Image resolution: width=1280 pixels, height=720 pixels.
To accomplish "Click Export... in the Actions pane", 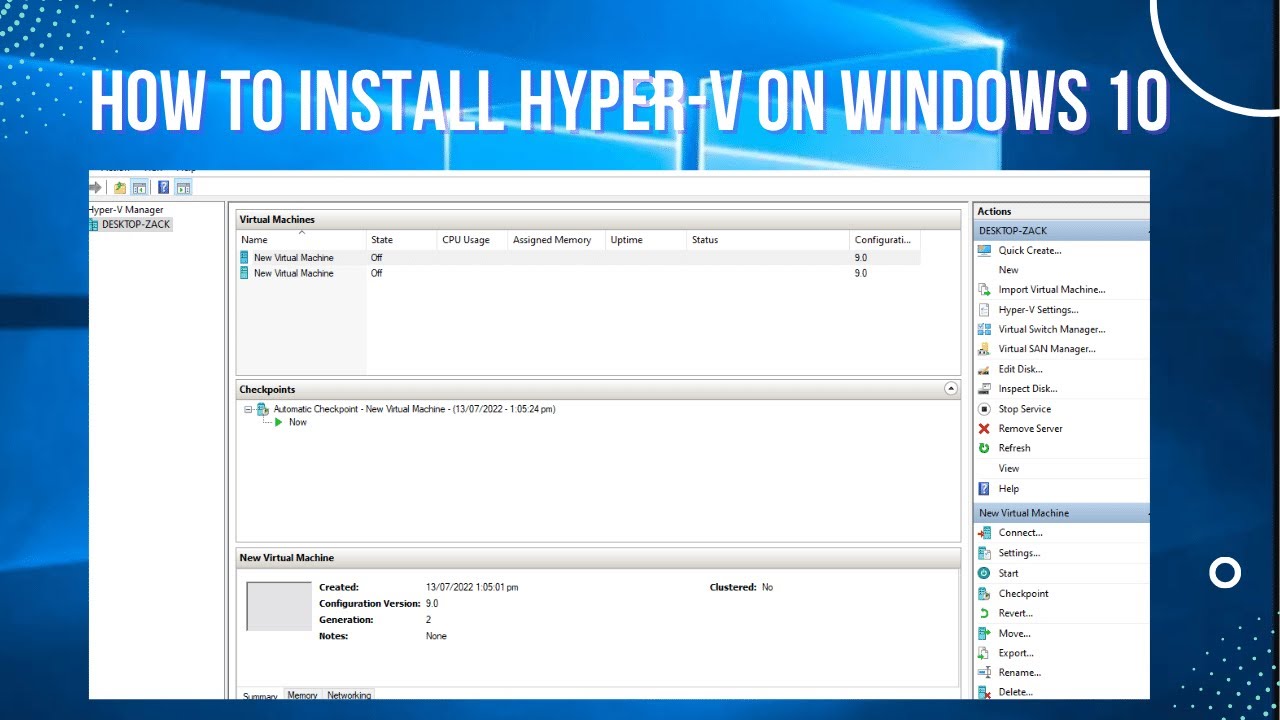I will click(x=1016, y=653).
